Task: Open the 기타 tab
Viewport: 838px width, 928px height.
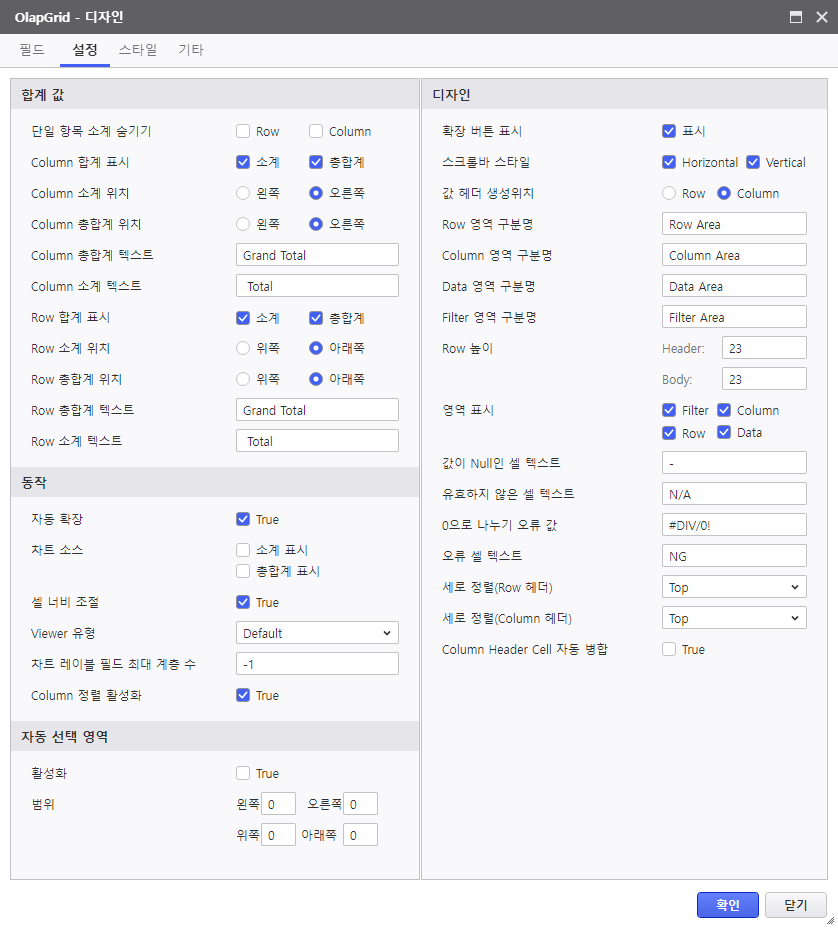Action: [191, 50]
